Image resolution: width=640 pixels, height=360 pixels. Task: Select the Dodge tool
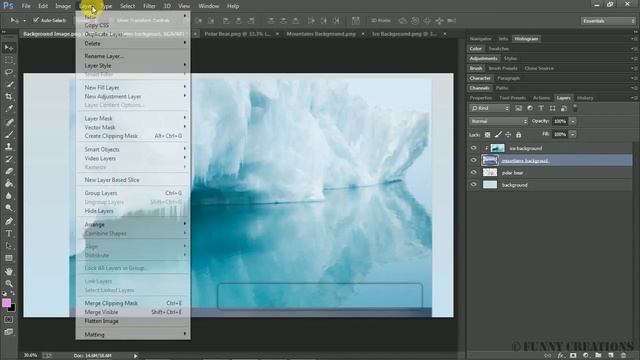(x=9, y=208)
